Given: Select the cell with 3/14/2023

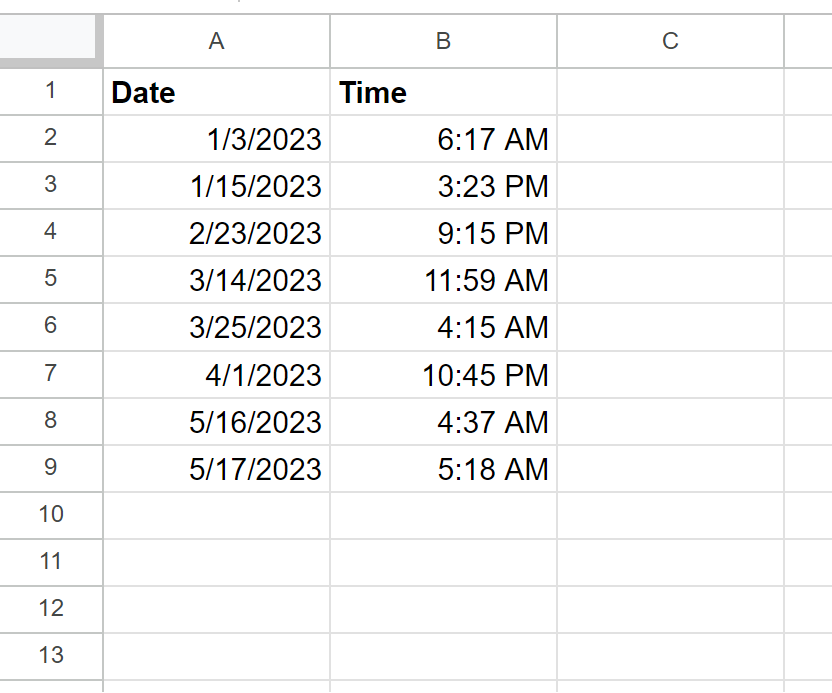Looking at the screenshot, I should click(x=216, y=280).
